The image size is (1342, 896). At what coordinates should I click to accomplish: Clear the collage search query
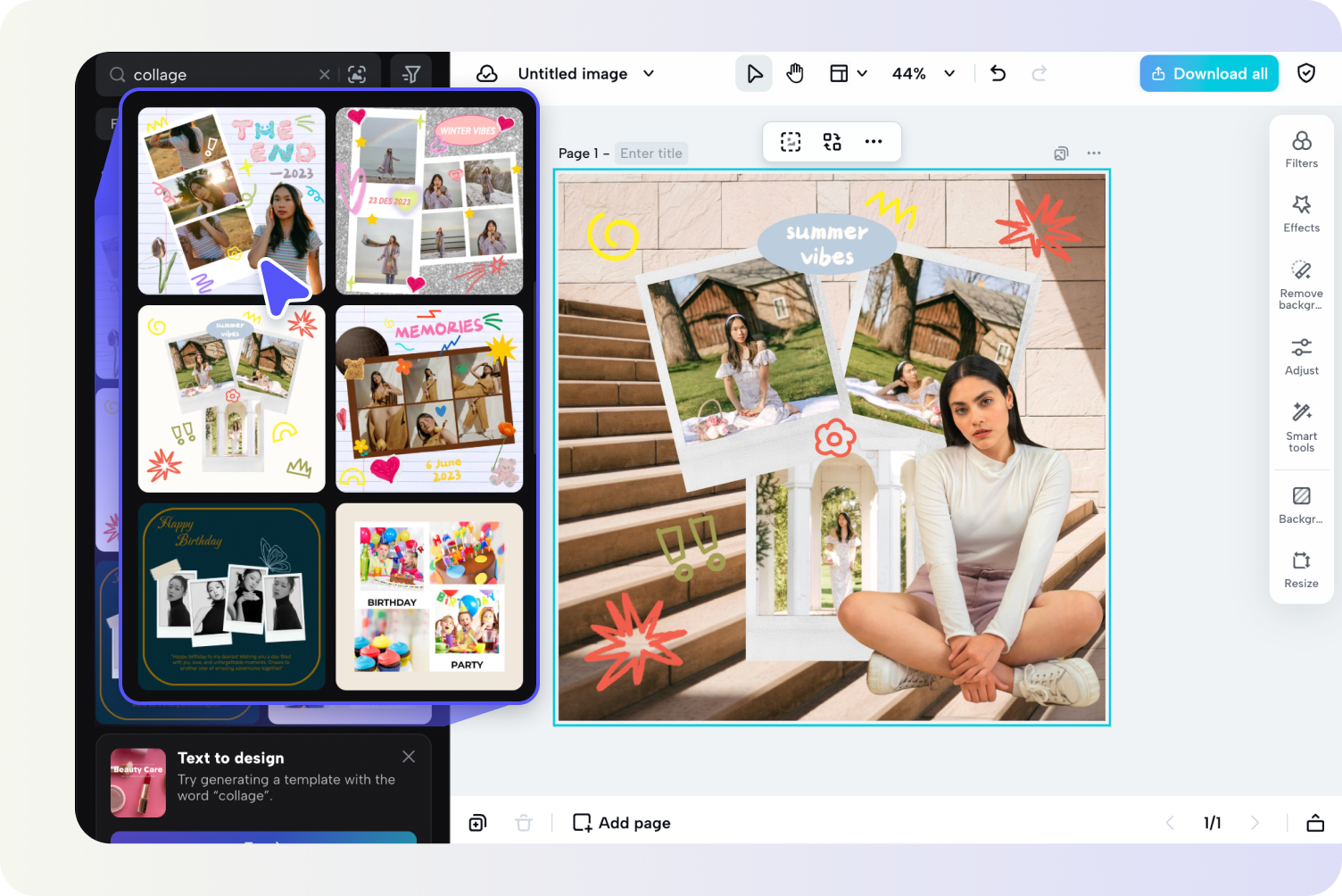(325, 74)
